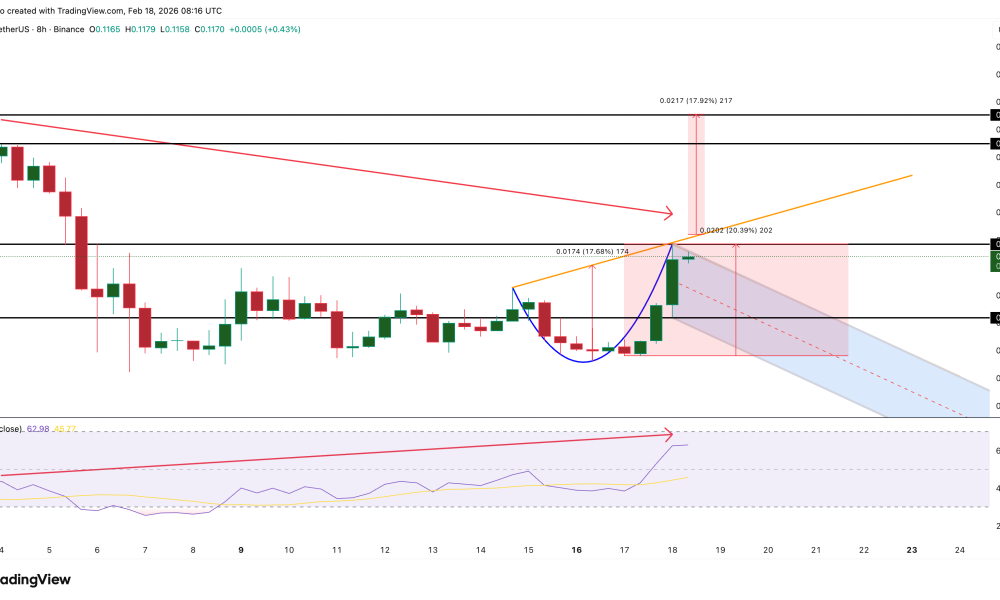
Task: Click date 23 on the time axis
Action: 912,550
